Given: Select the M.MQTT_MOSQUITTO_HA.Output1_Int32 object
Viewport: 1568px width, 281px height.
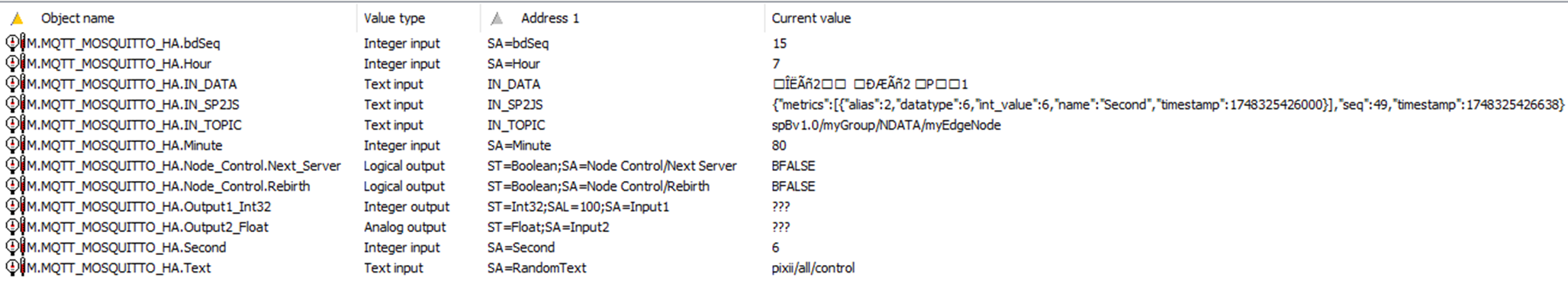Looking at the screenshot, I should (149, 207).
